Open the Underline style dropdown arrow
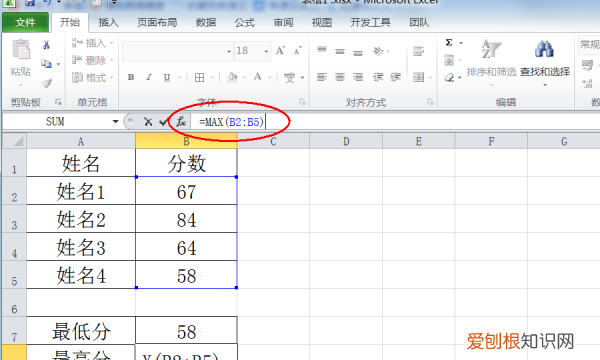This screenshot has height=360, width=600. (x=179, y=78)
